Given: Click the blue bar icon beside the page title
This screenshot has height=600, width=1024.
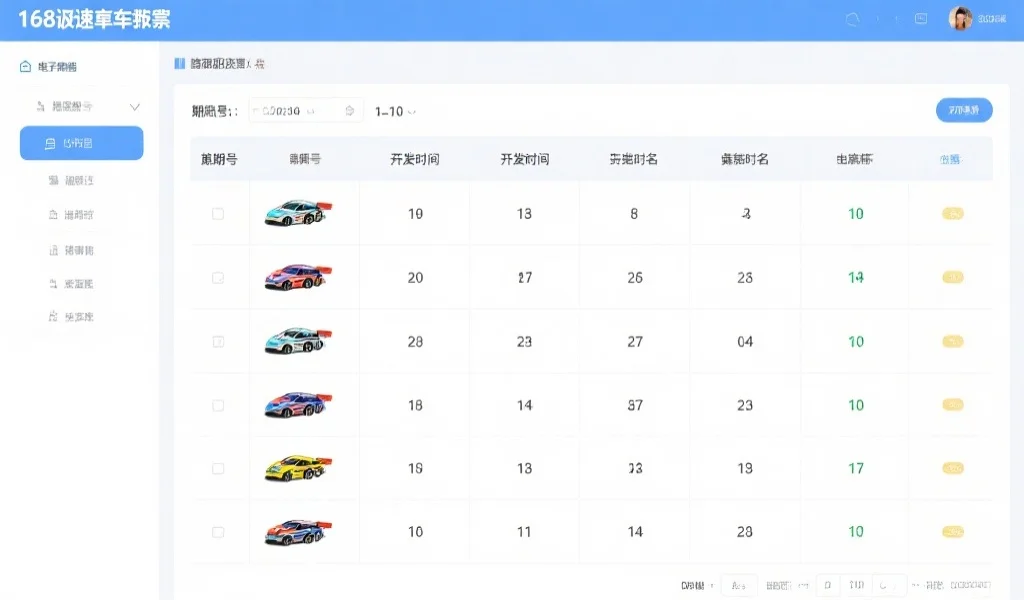Looking at the screenshot, I should pyautogui.click(x=180, y=64).
